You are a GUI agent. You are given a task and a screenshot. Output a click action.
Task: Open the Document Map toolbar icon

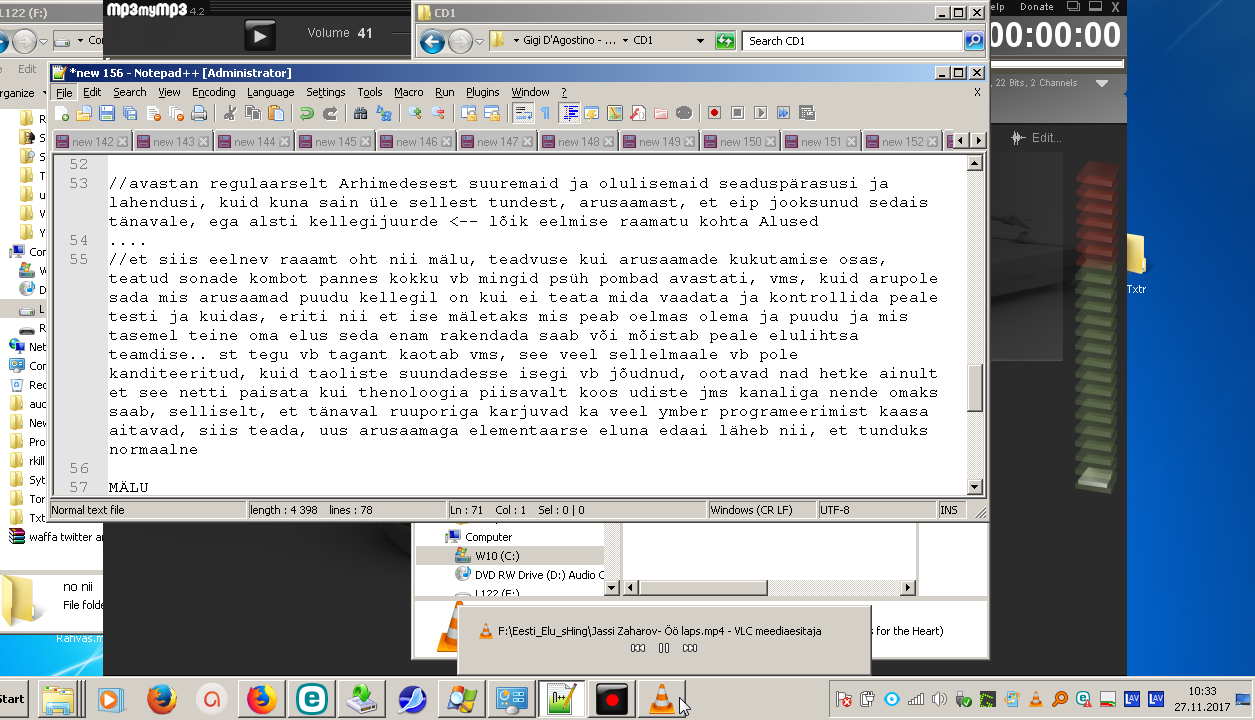point(614,113)
